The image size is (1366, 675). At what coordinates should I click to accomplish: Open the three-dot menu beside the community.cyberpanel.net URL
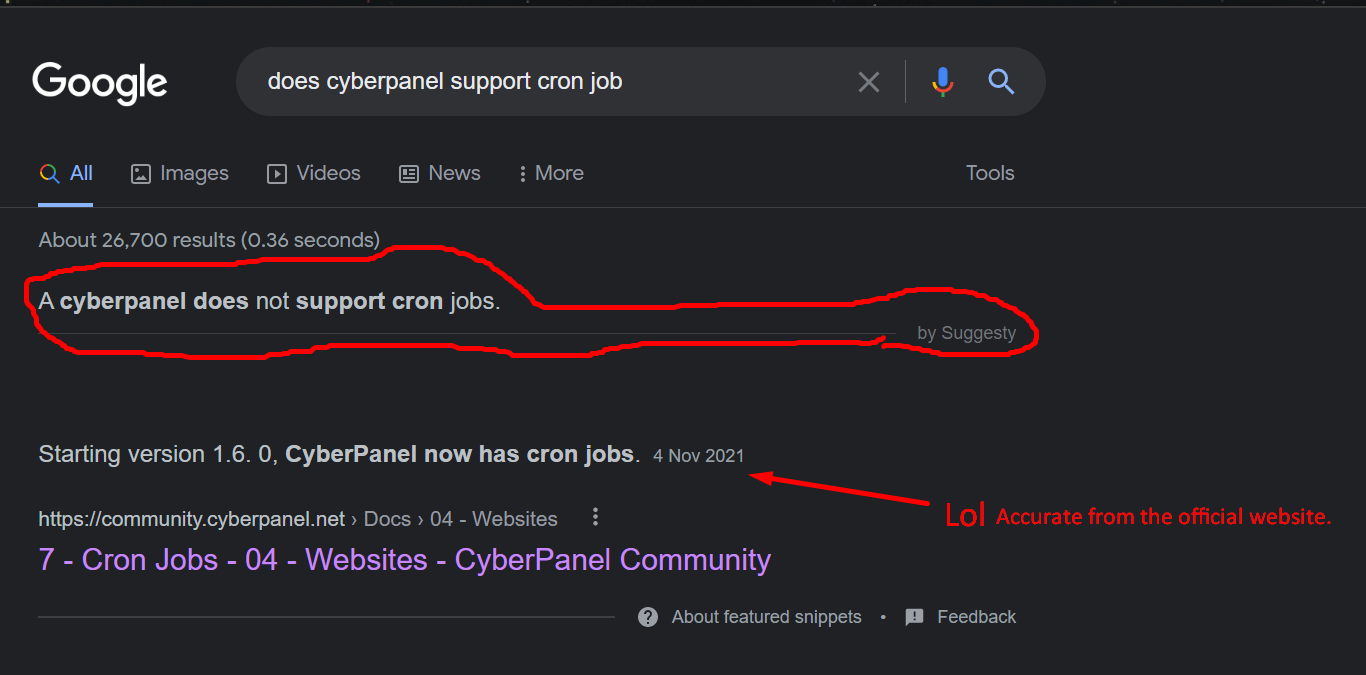596,517
